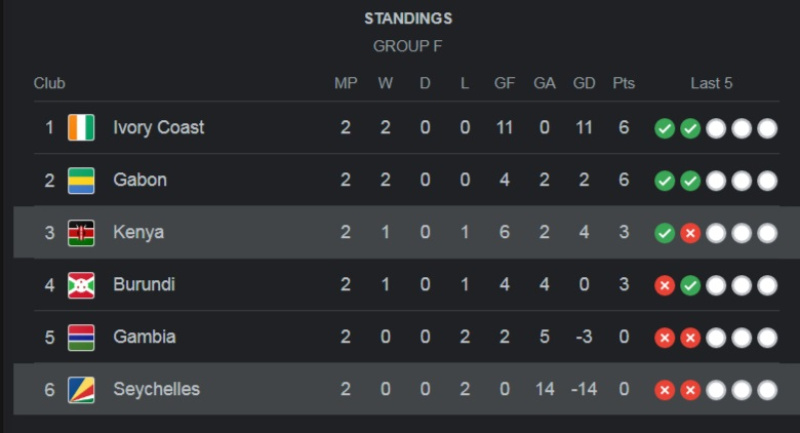Screen dimensions: 800x433
Task: Click Gambia's second red loss icon
Action: point(690,338)
